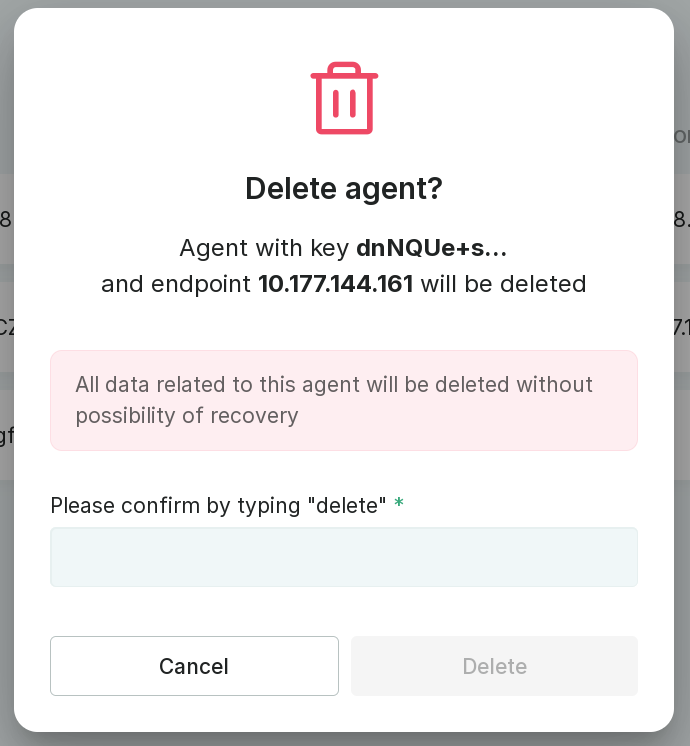Click the "will be deleted" text
This screenshot has width=690, height=746.
(502, 283)
